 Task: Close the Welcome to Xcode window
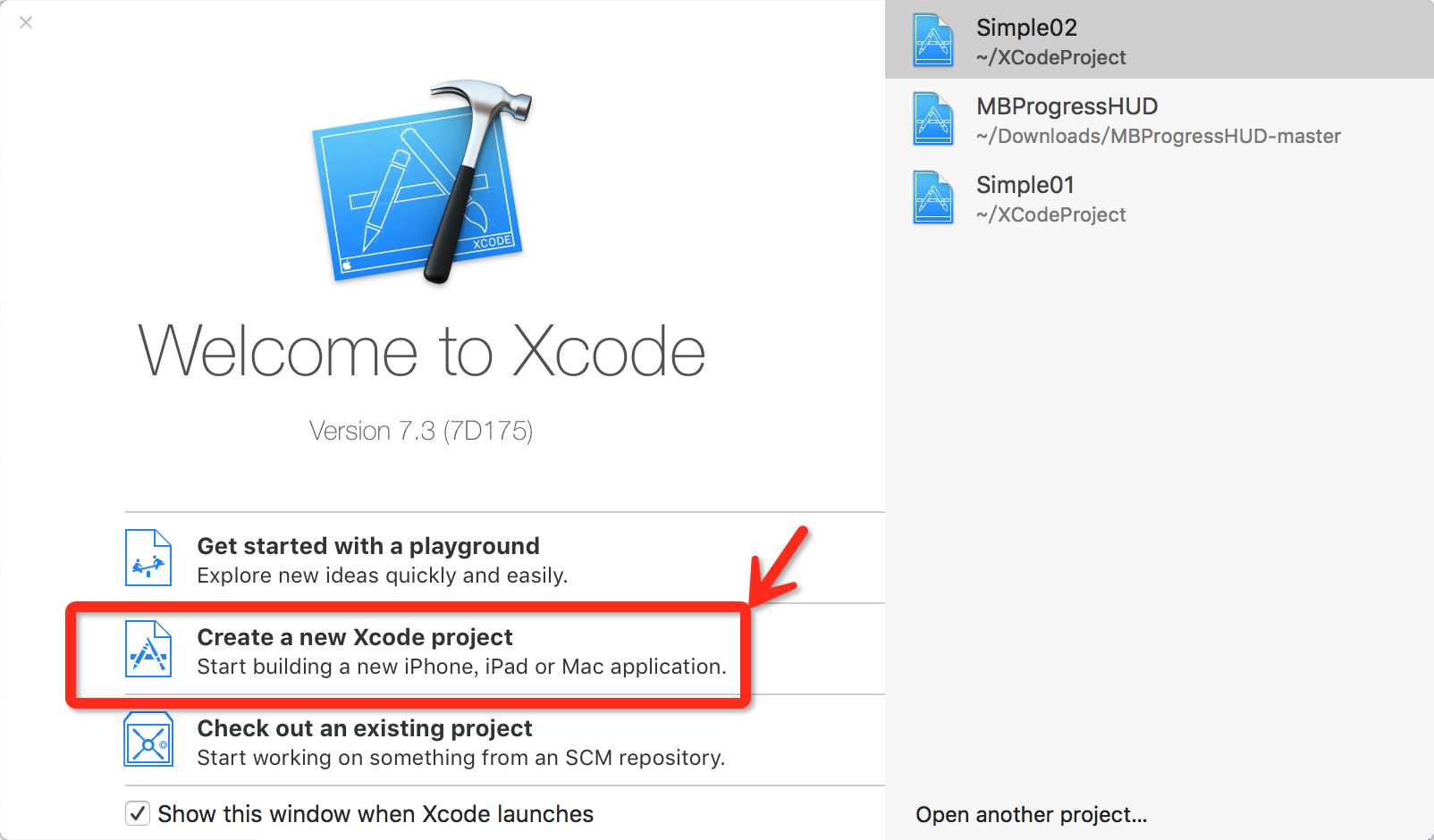coord(26,22)
